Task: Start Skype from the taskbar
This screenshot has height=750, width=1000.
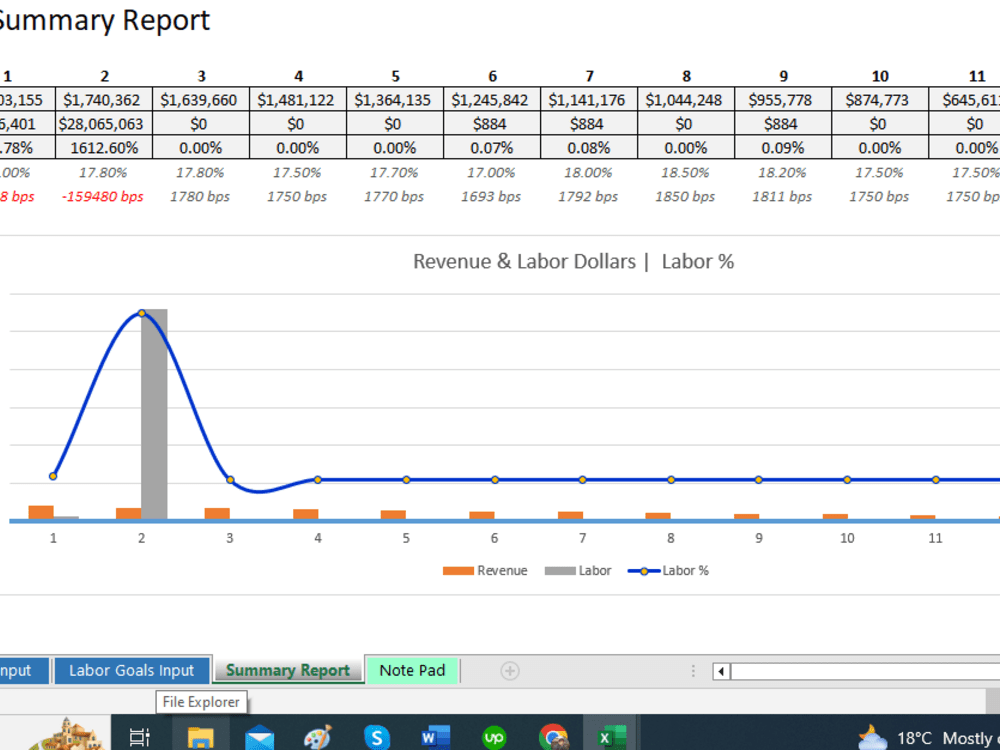Action: (x=377, y=733)
